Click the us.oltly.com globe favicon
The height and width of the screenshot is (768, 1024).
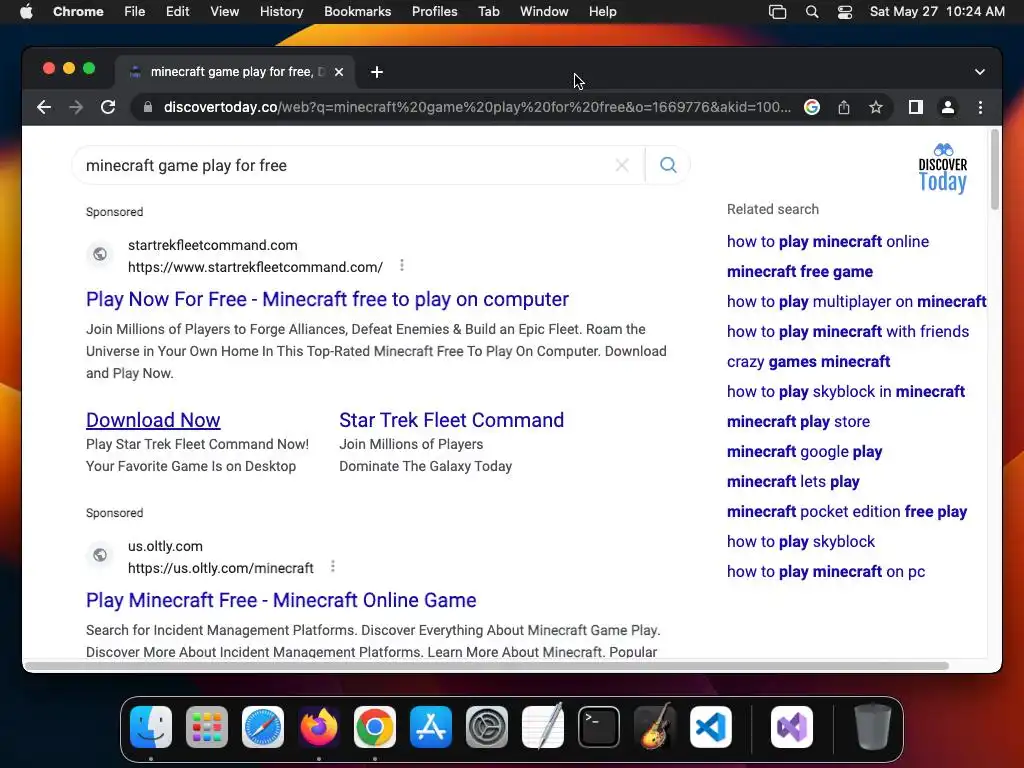100,554
